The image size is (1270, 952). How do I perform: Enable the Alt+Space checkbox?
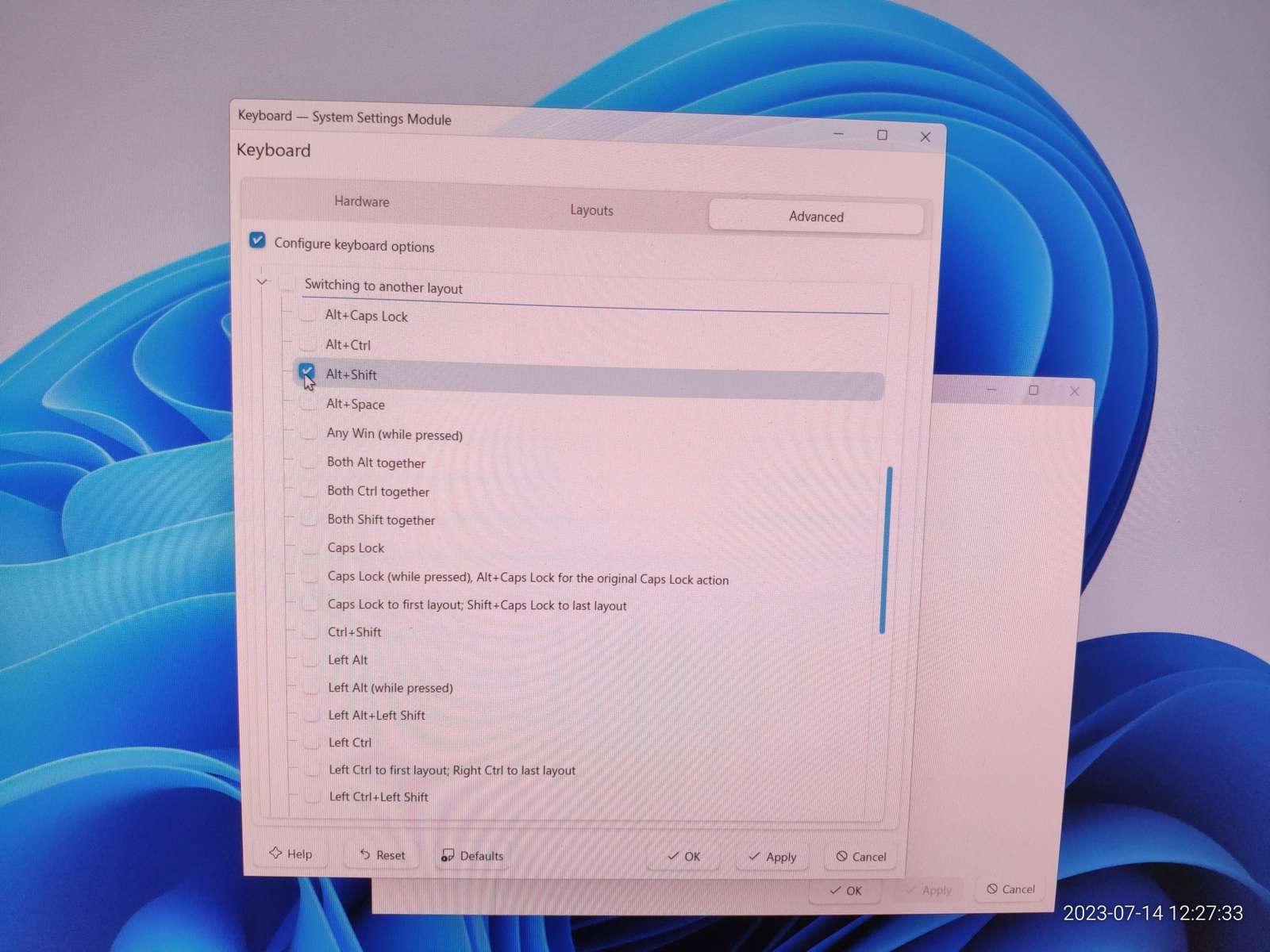tap(308, 402)
